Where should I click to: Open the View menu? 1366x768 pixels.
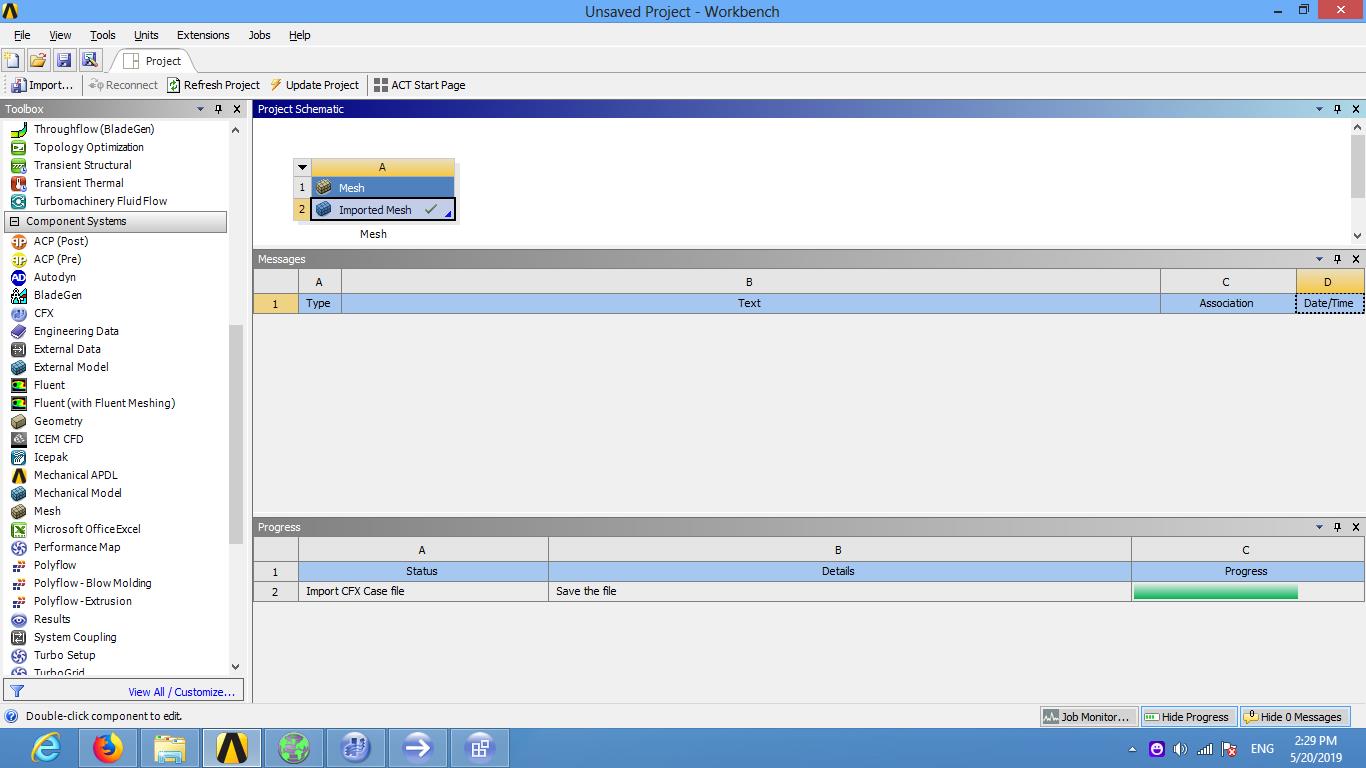(x=60, y=35)
